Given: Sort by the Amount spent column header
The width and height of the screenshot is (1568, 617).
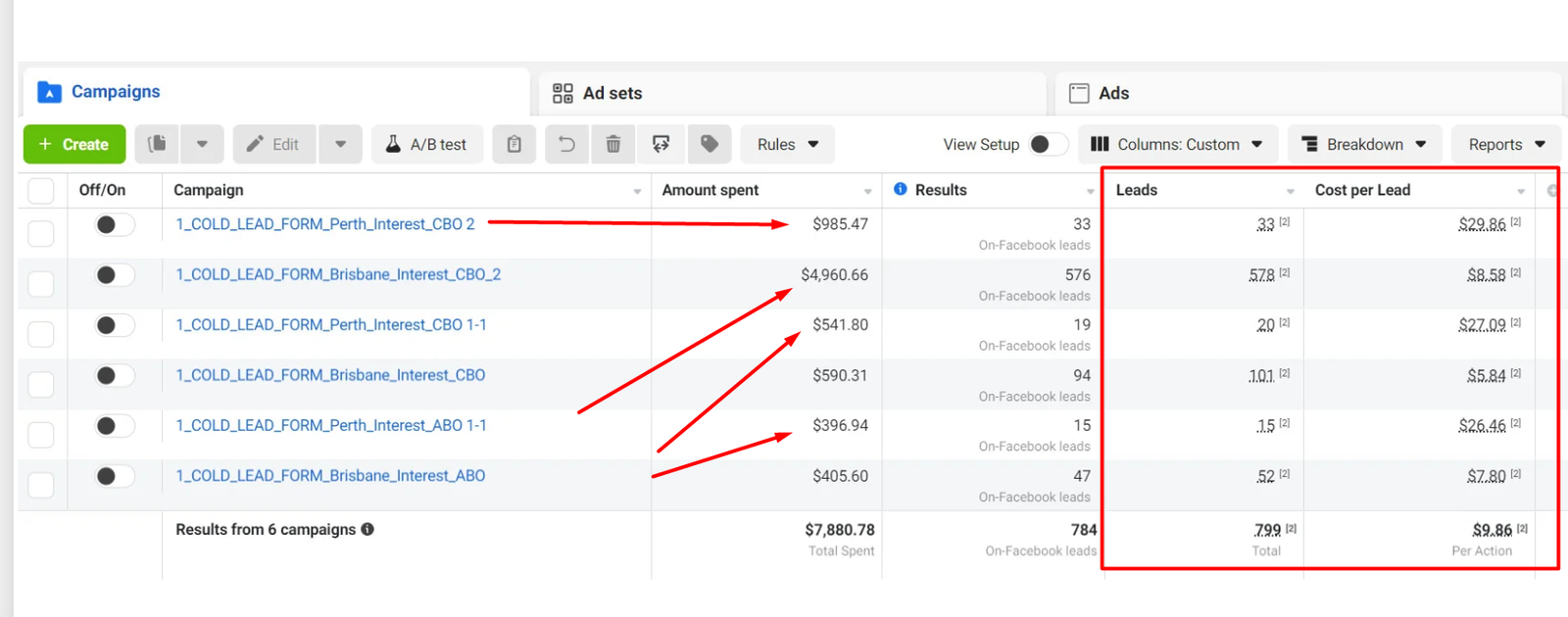Looking at the screenshot, I should click(710, 190).
